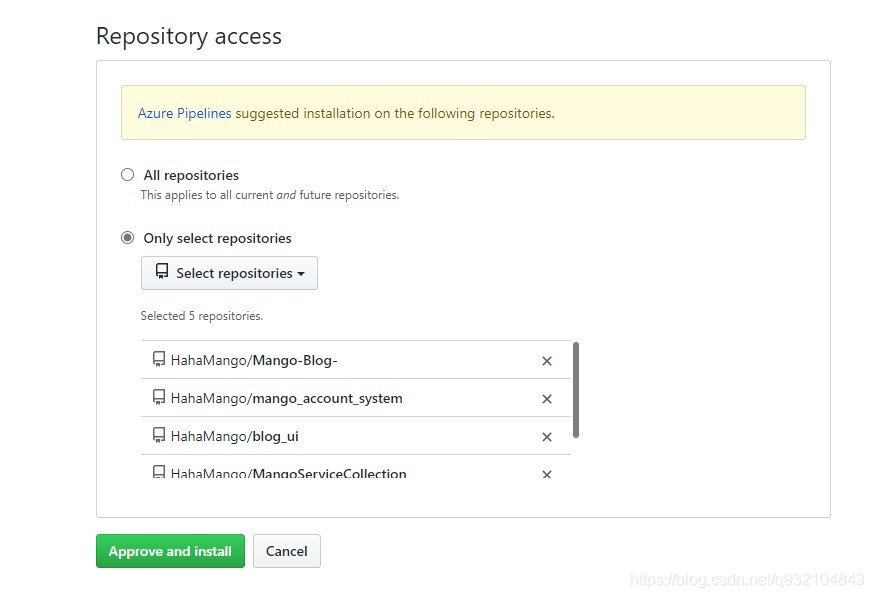This screenshot has height=598, width=874.
Task: Click the repo icon inside Select repositories button
Action: pyautogui.click(x=162, y=271)
